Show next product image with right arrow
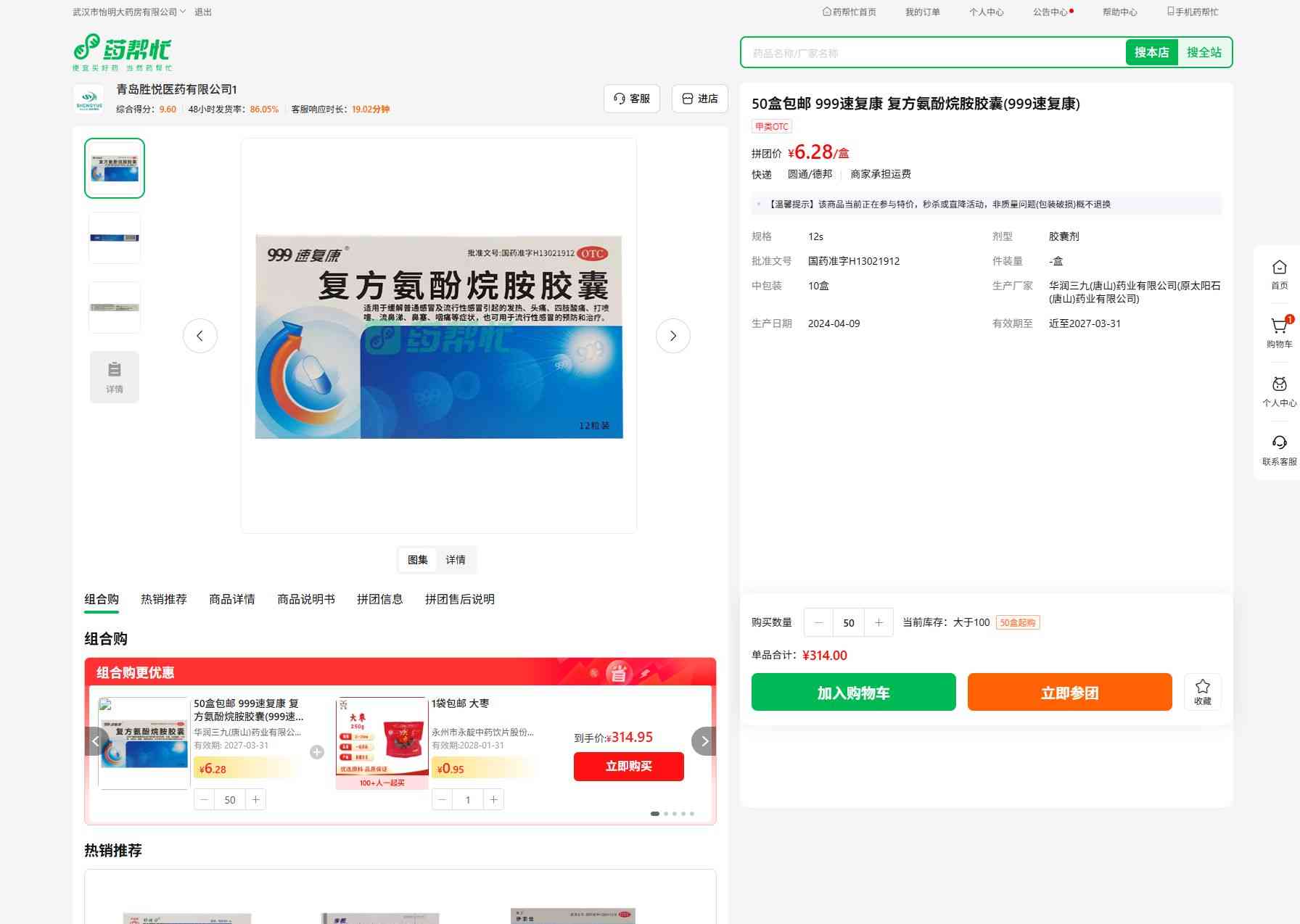 pyautogui.click(x=672, y=336)
